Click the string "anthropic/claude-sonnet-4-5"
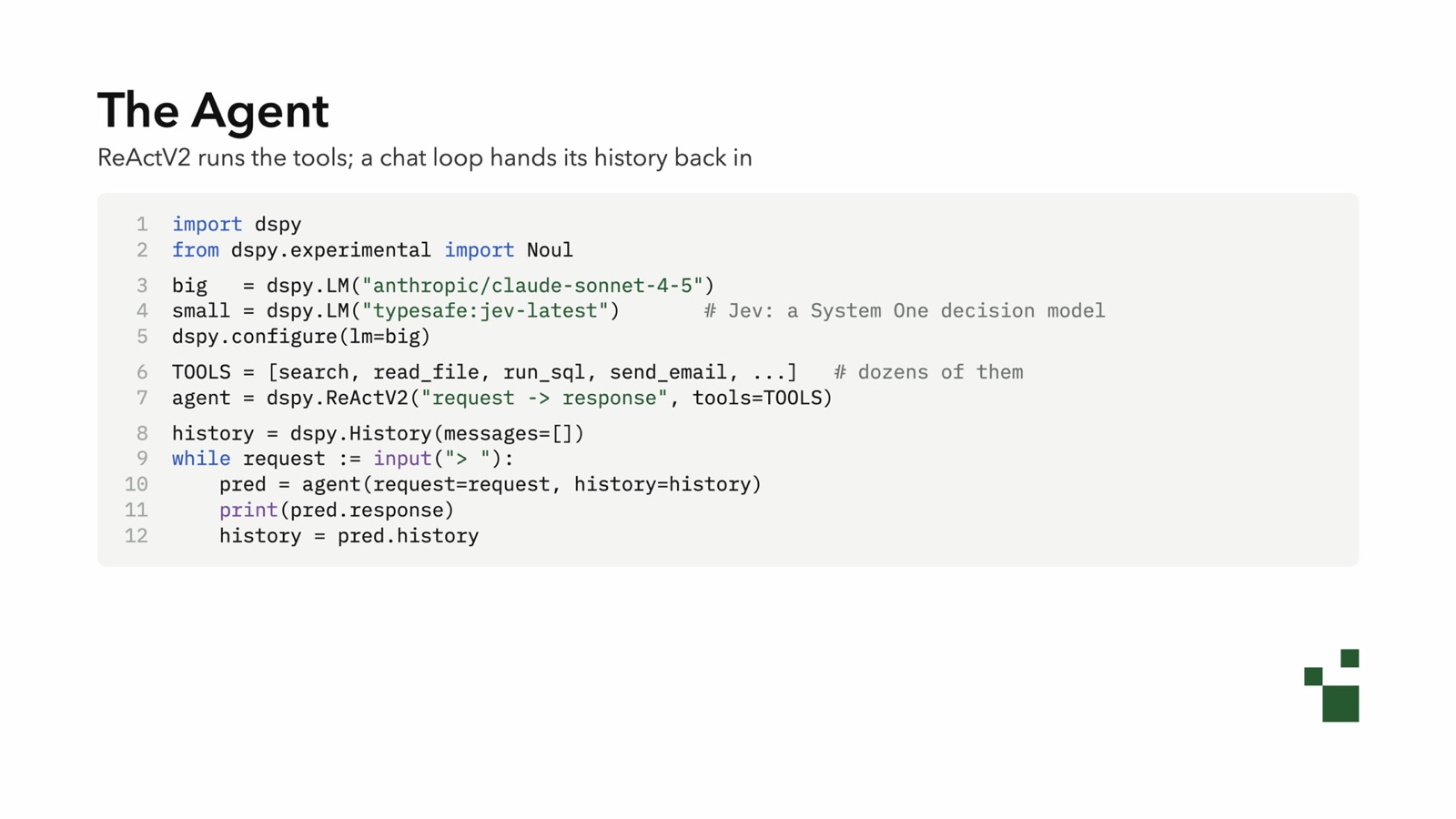Viewport: 1456px width, 819px height. [x=532, y=286]
